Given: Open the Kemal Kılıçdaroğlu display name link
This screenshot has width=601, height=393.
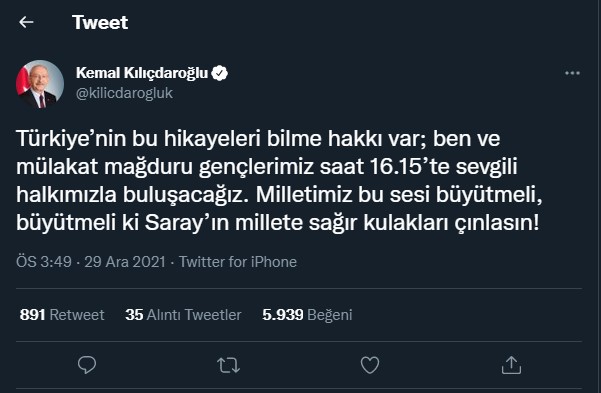Looking at the screenshot, I should coord(142,72).
